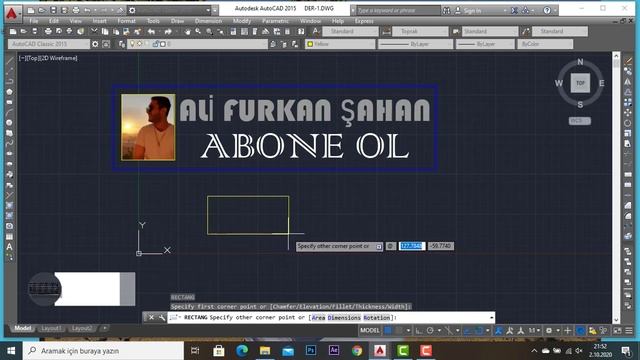Choose the Rotation option in command line
Viewport: 640px width, 360px height.
376,318
